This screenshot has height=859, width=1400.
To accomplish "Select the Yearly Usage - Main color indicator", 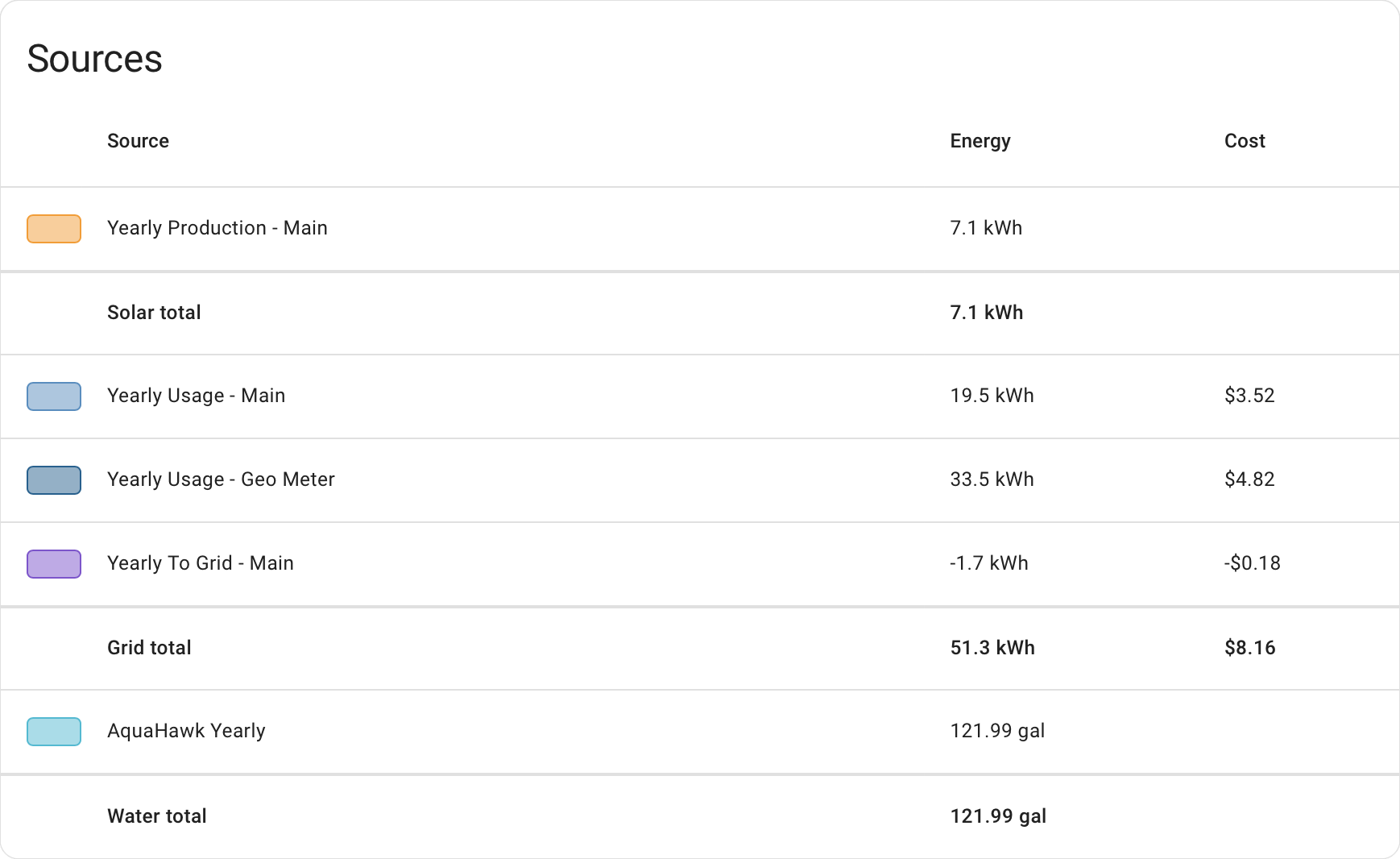I will click(x=53, y=396).
